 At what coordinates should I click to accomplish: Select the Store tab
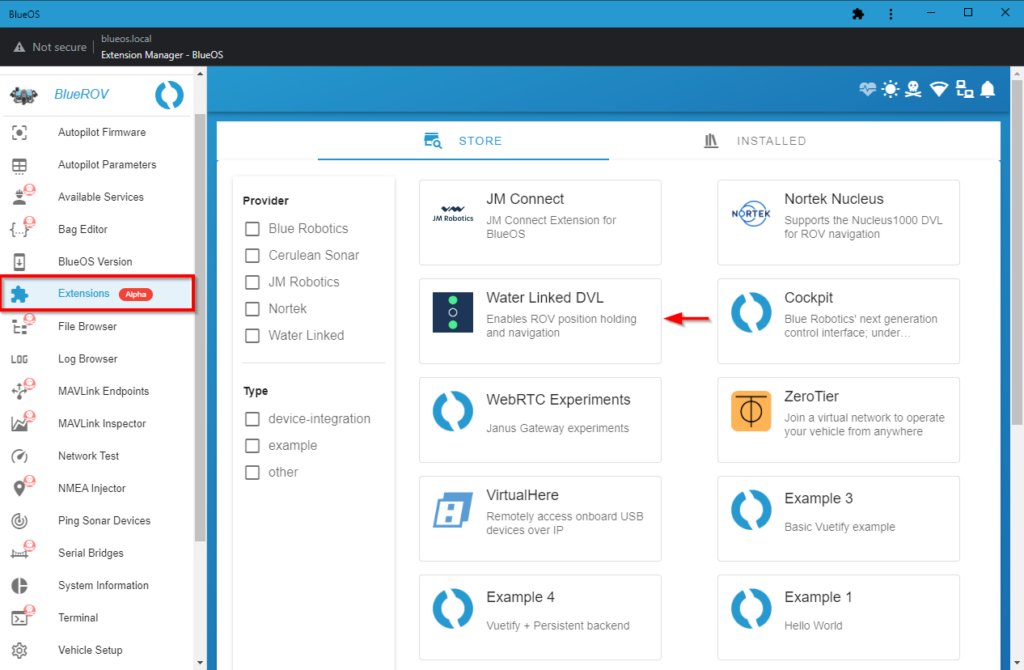point(463,141)
